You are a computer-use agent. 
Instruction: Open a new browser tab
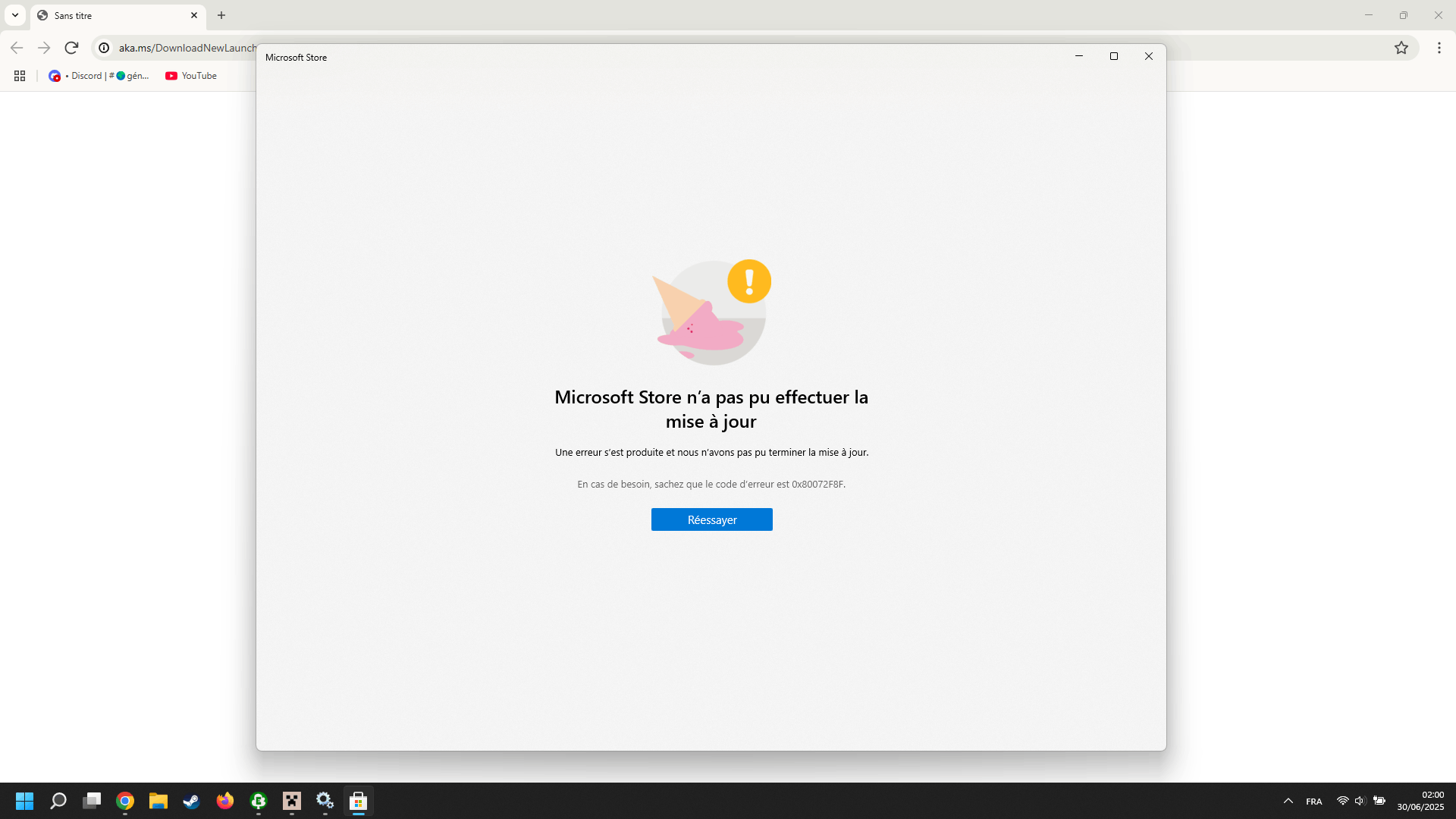pyautogui.click(x=221, y=15)
